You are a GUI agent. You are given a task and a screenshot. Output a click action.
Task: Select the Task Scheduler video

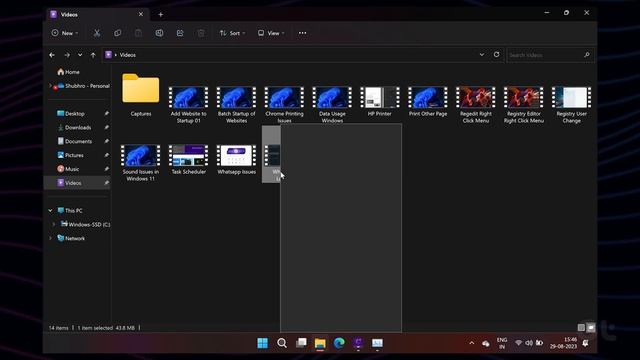(x=189, y=159)
